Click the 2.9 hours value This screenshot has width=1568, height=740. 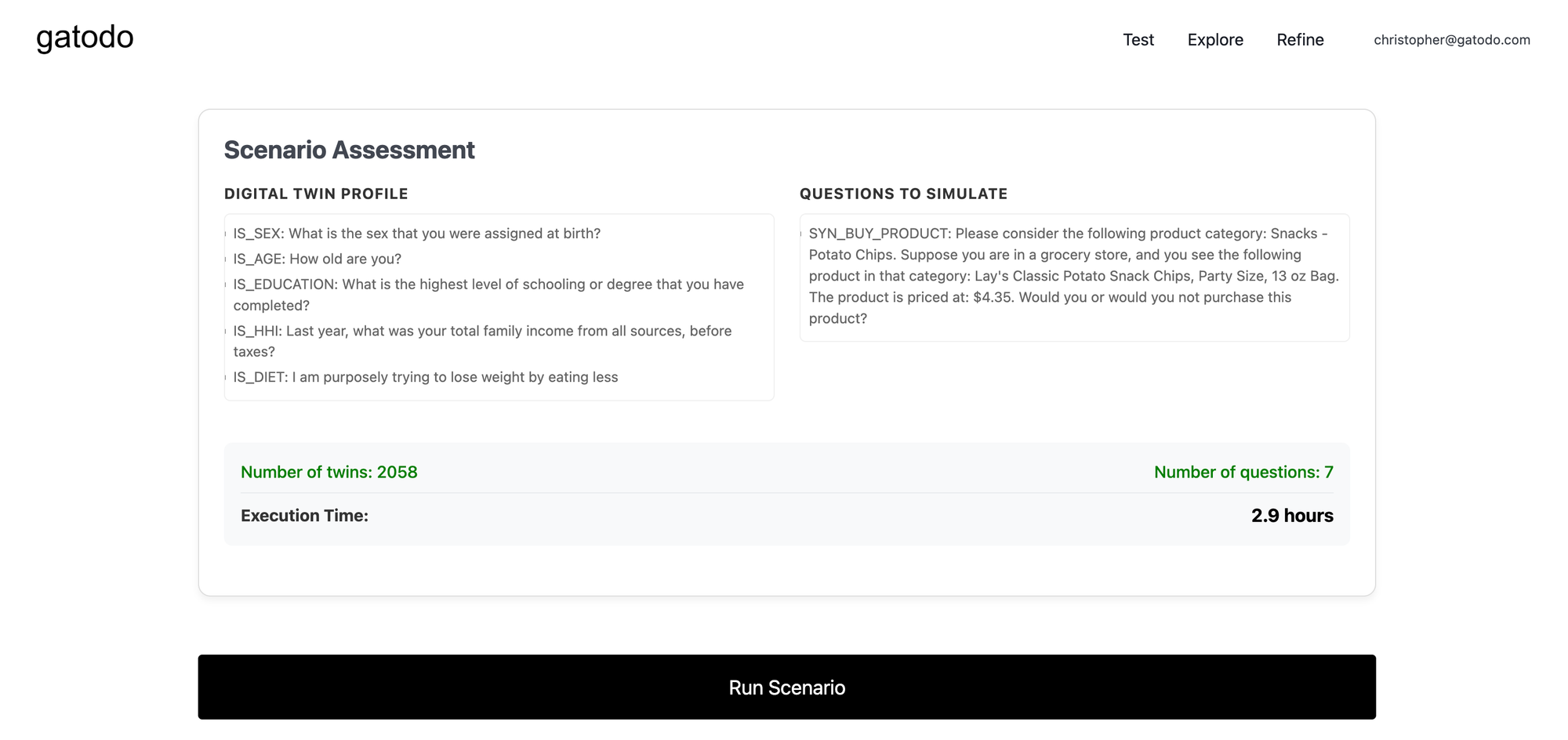pyautogui.click(x=1291, y=516)
